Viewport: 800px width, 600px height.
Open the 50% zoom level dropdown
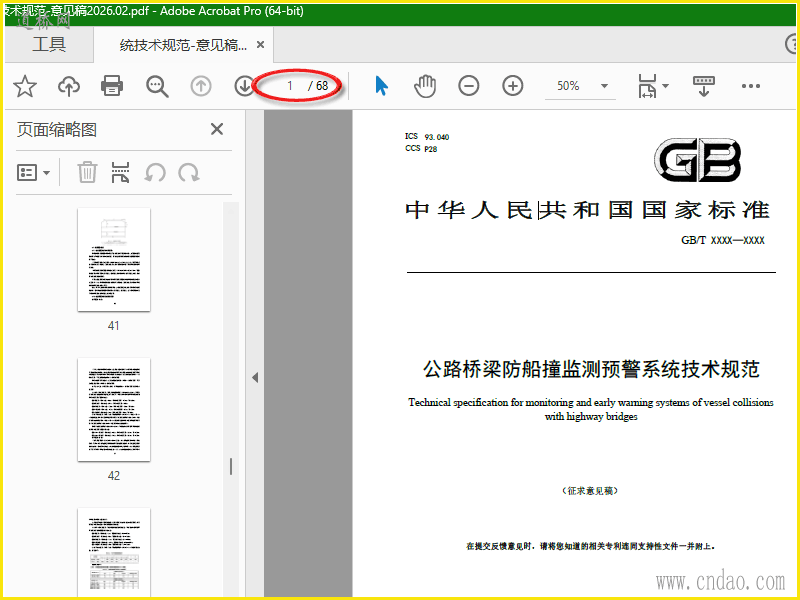(604, 86)
